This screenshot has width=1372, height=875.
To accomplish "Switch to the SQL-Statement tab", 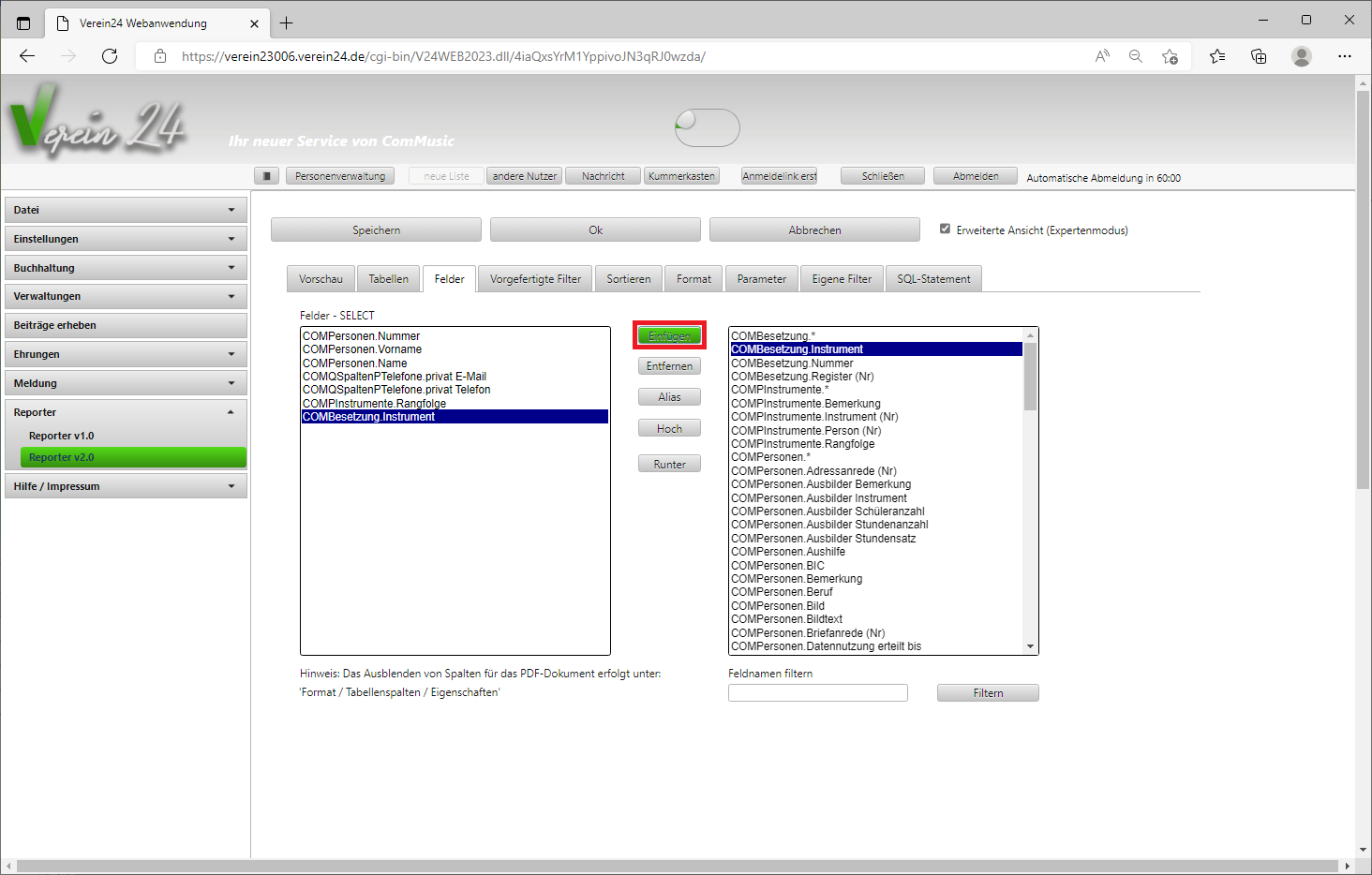I will tap(932, 279).
